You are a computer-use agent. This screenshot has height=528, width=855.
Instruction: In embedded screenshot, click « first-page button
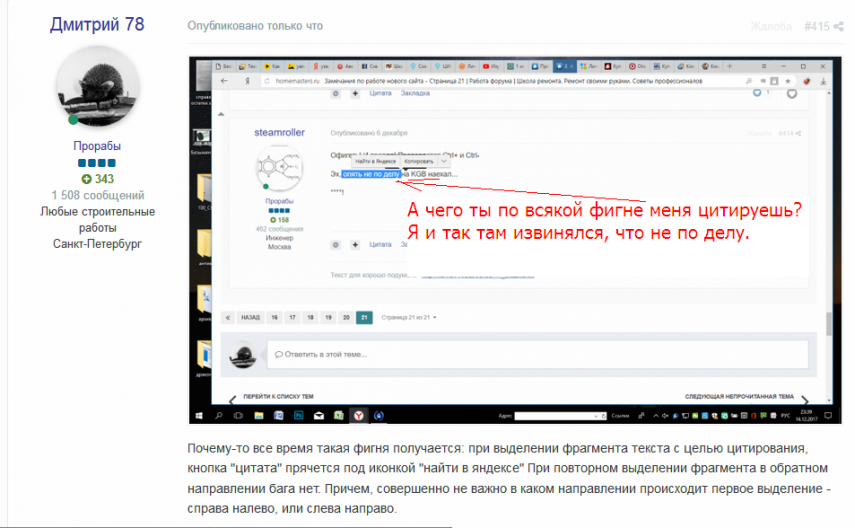click(x=228, y=317)
